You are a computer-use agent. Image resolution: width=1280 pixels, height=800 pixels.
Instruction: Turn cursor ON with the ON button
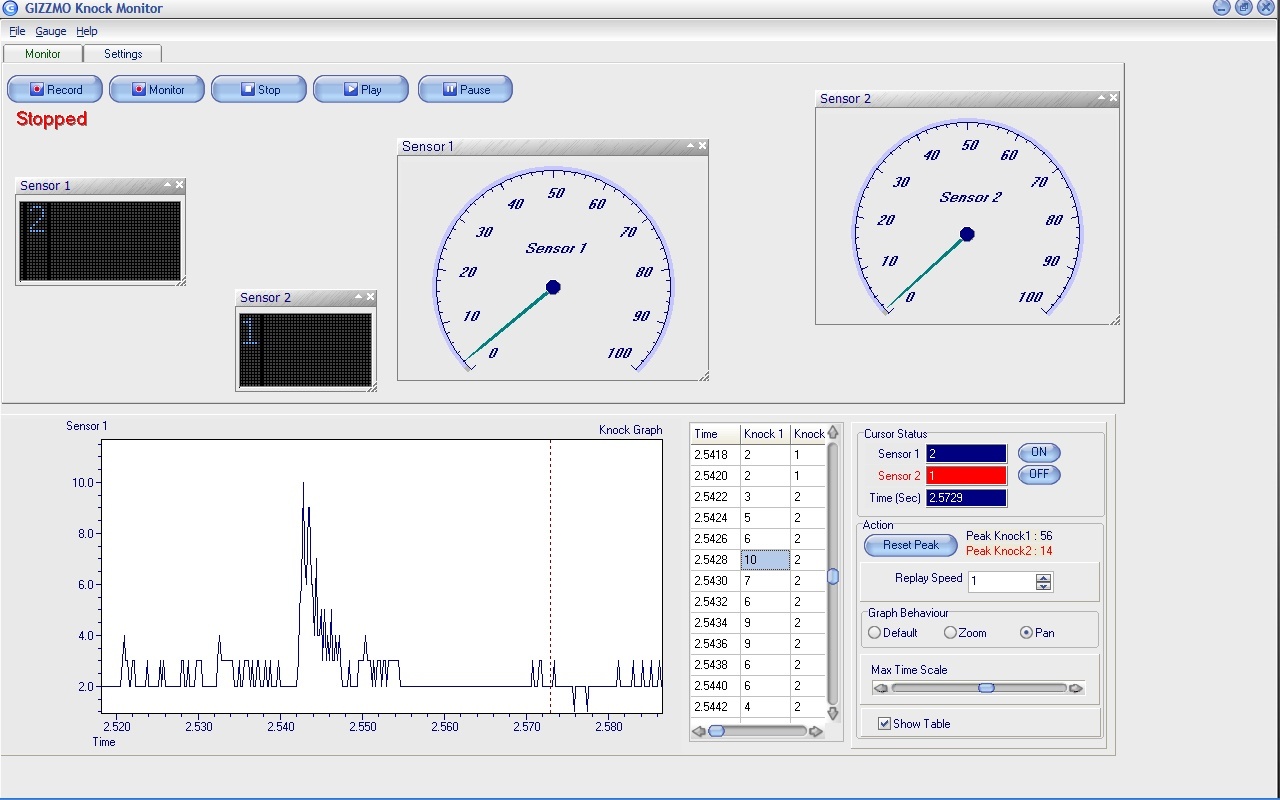[x=1039, y=453]
